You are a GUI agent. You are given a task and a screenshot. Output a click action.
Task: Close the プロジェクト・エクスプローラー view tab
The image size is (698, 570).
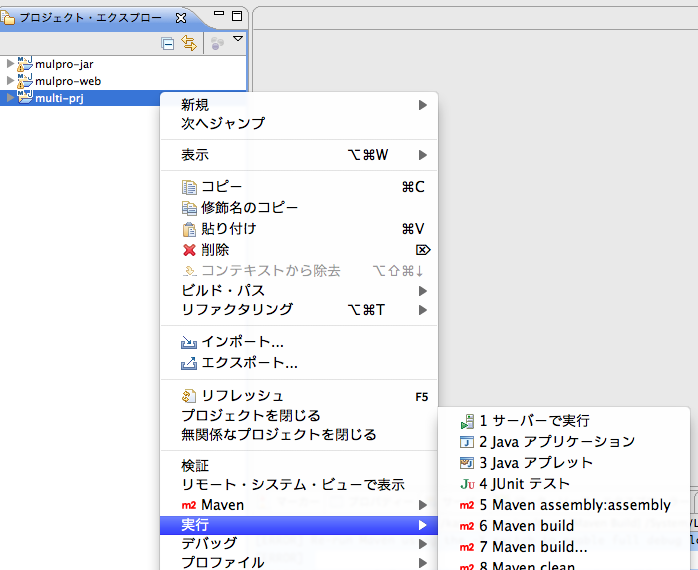coord(180,17)
